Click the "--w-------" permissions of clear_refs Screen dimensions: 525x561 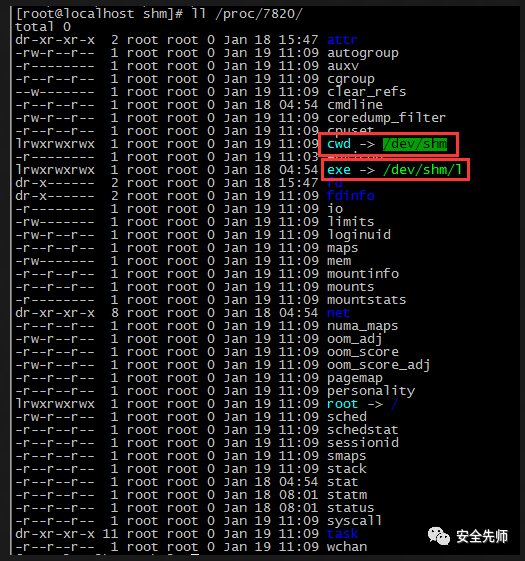point(55,92)
